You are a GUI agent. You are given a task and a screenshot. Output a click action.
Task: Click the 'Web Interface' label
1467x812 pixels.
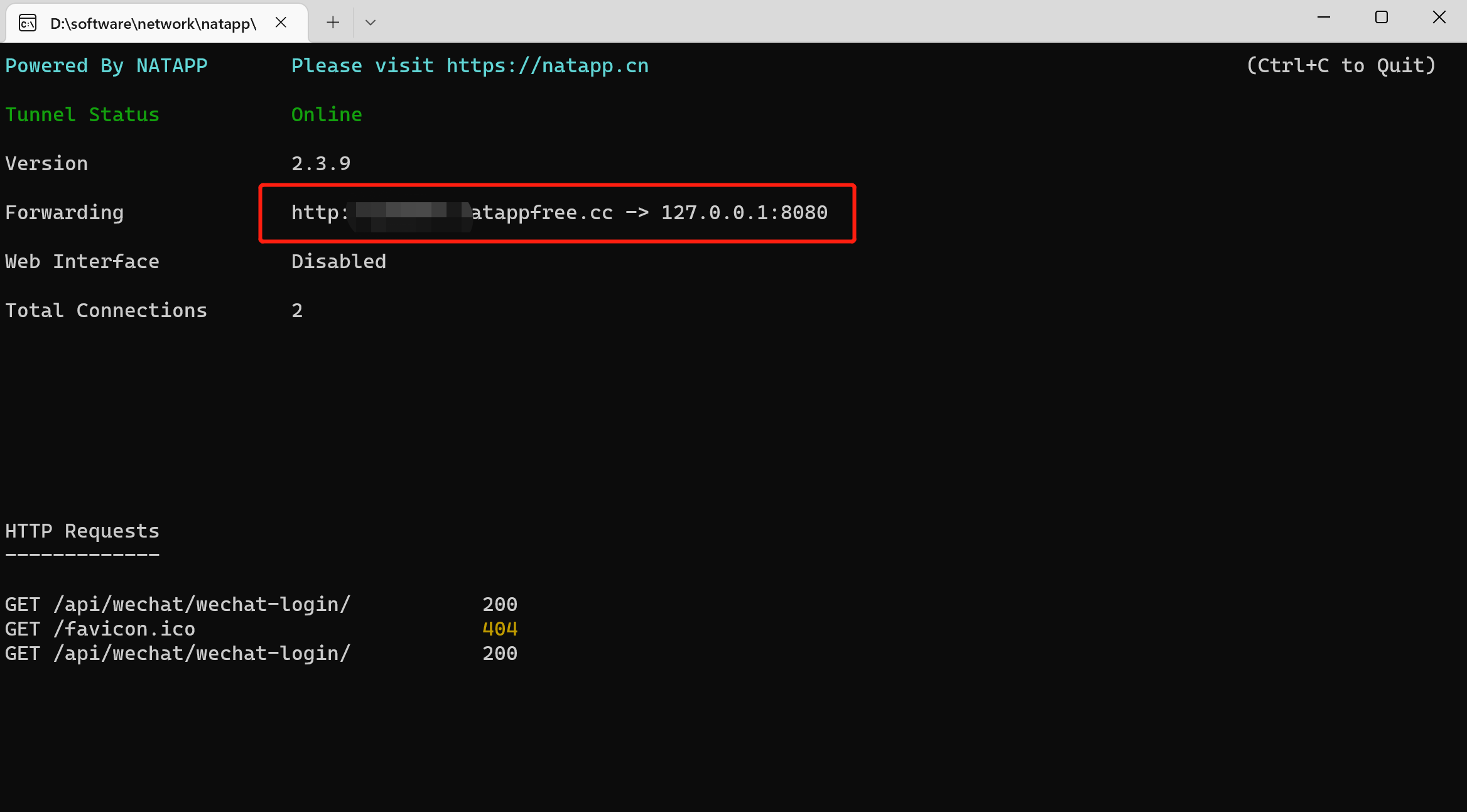coord(82,262)
